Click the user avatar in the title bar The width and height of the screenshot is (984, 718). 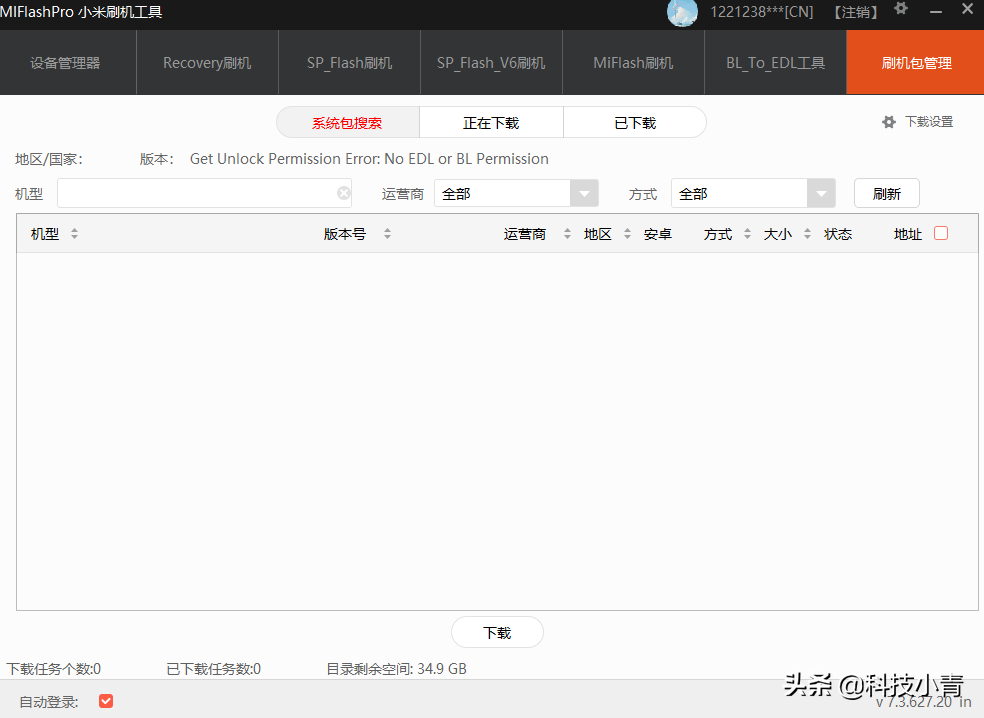tap(682, 15)
